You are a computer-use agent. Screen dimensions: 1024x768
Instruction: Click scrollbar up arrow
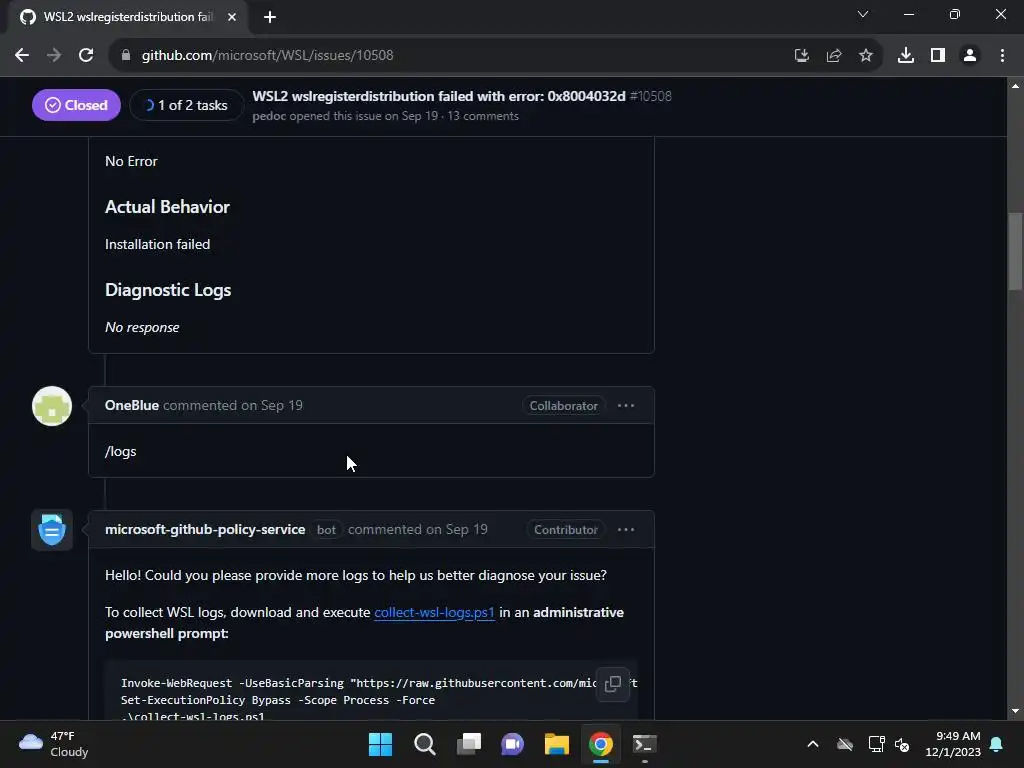pyautogui.click(x=1015, y=86)
